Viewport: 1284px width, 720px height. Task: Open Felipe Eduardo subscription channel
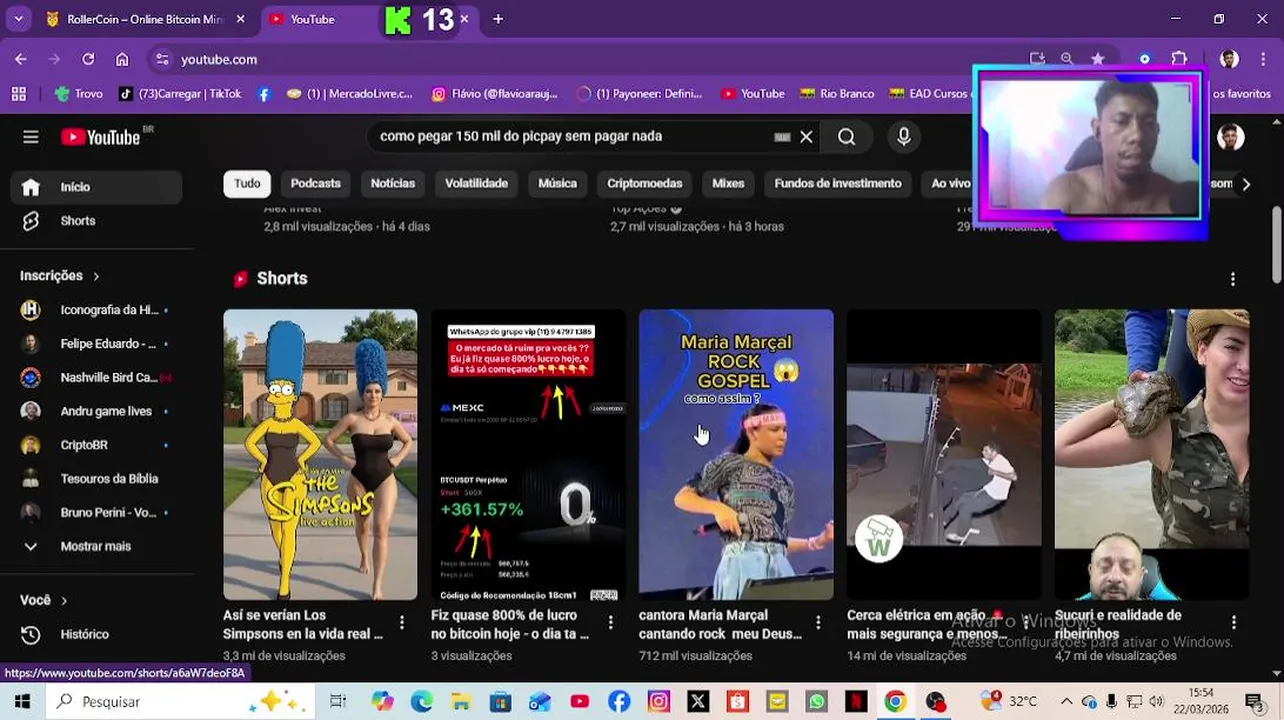click(97, 344)
